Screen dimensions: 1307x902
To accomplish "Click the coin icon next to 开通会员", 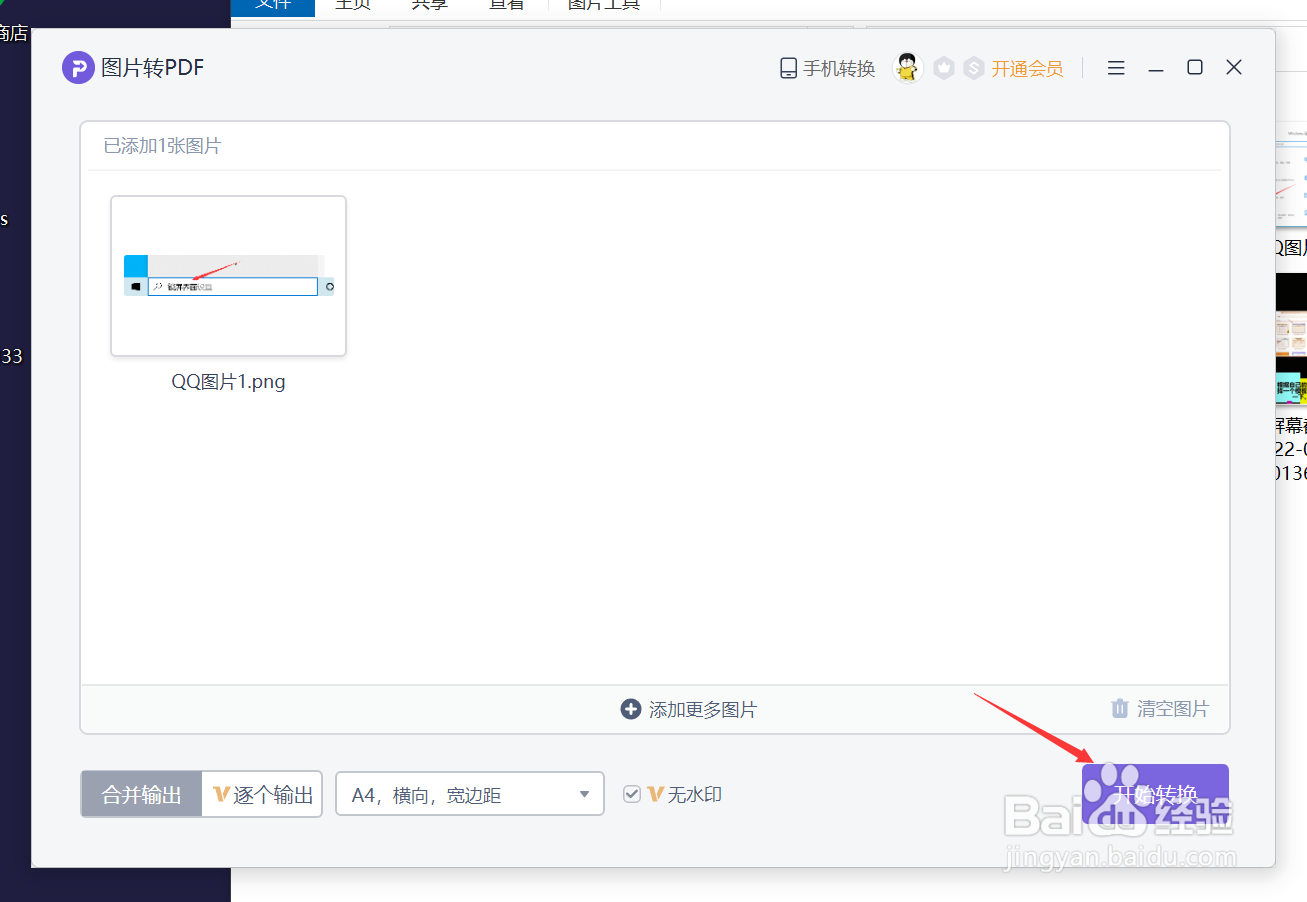I will [973, 67].
